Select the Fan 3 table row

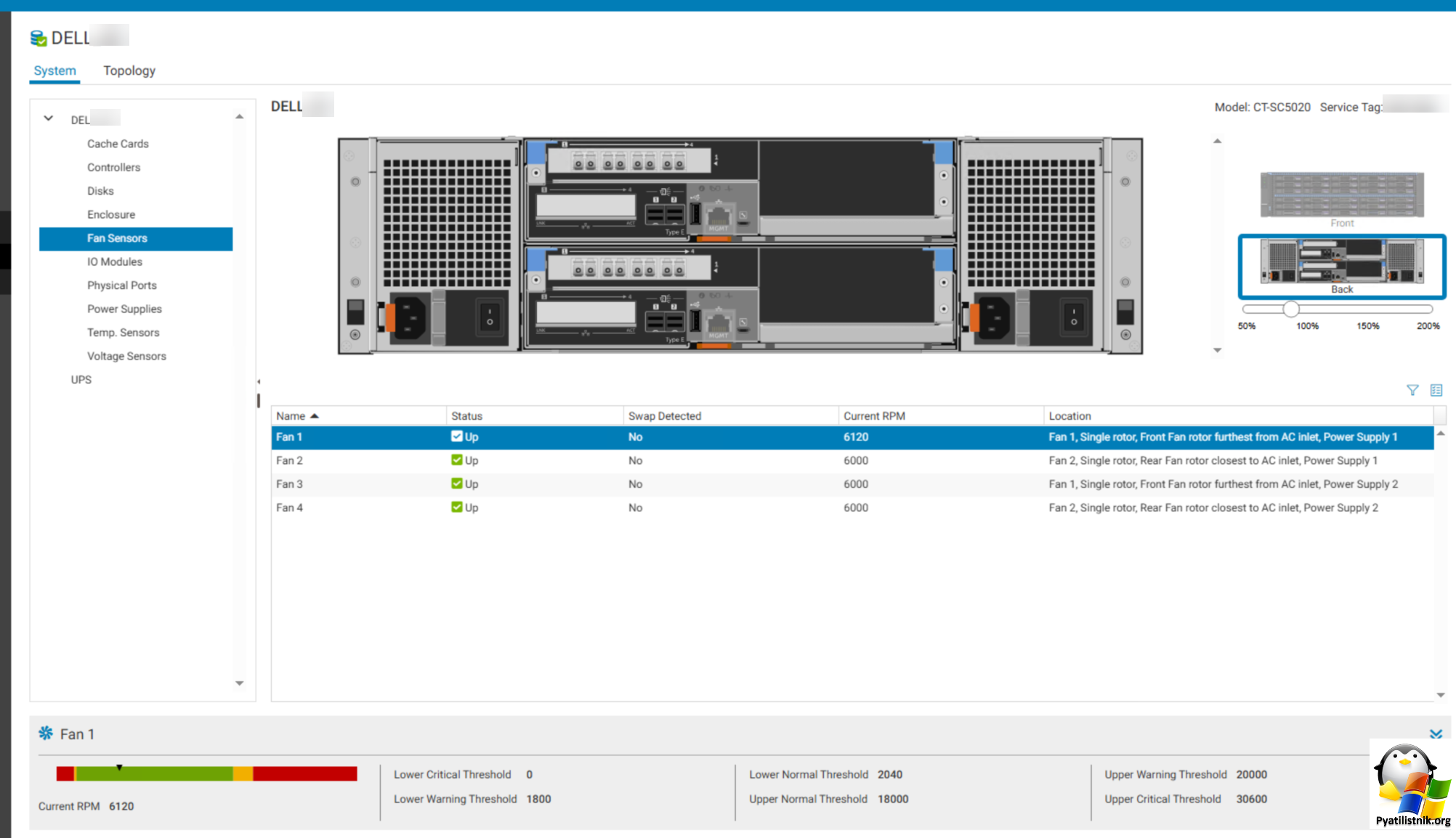coord(852,484)
